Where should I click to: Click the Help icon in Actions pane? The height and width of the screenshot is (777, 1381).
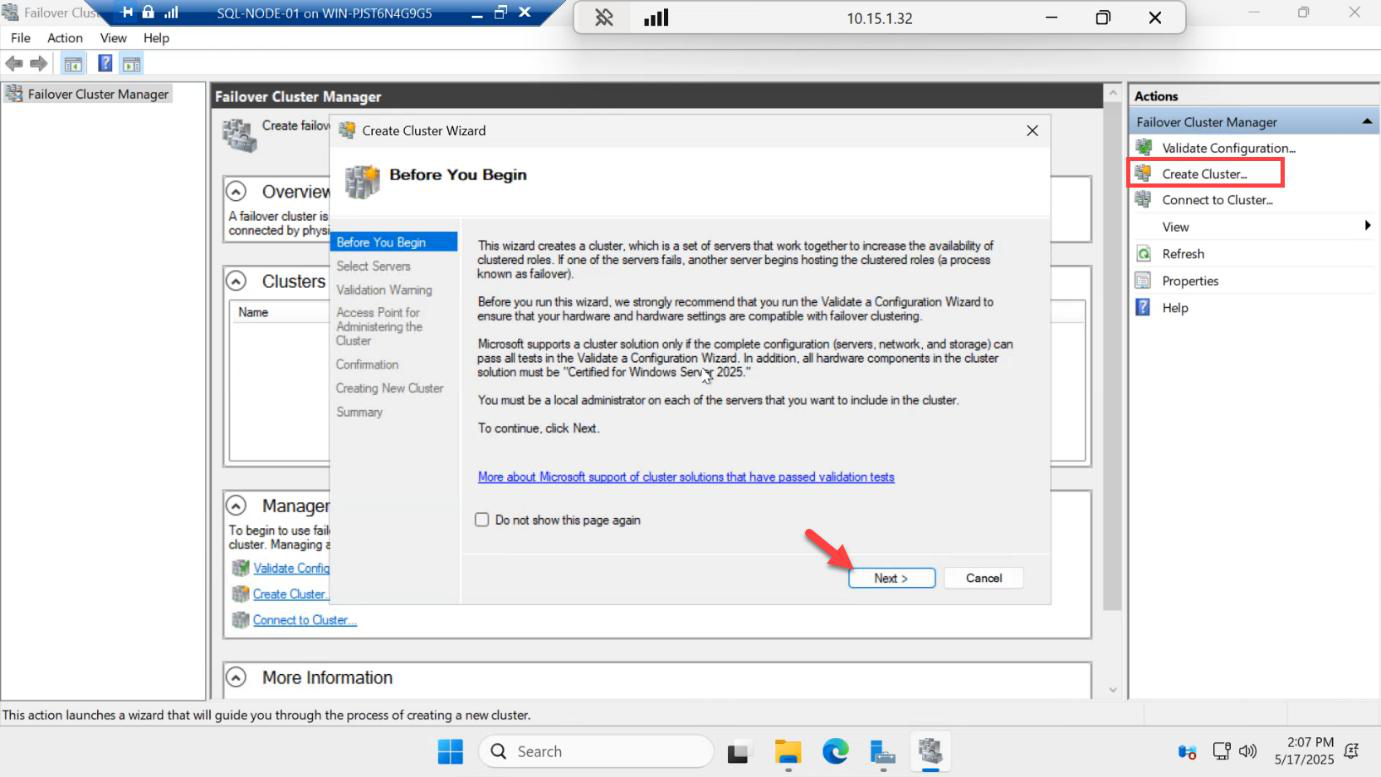pyautogui.click(x=1144, y=307)
